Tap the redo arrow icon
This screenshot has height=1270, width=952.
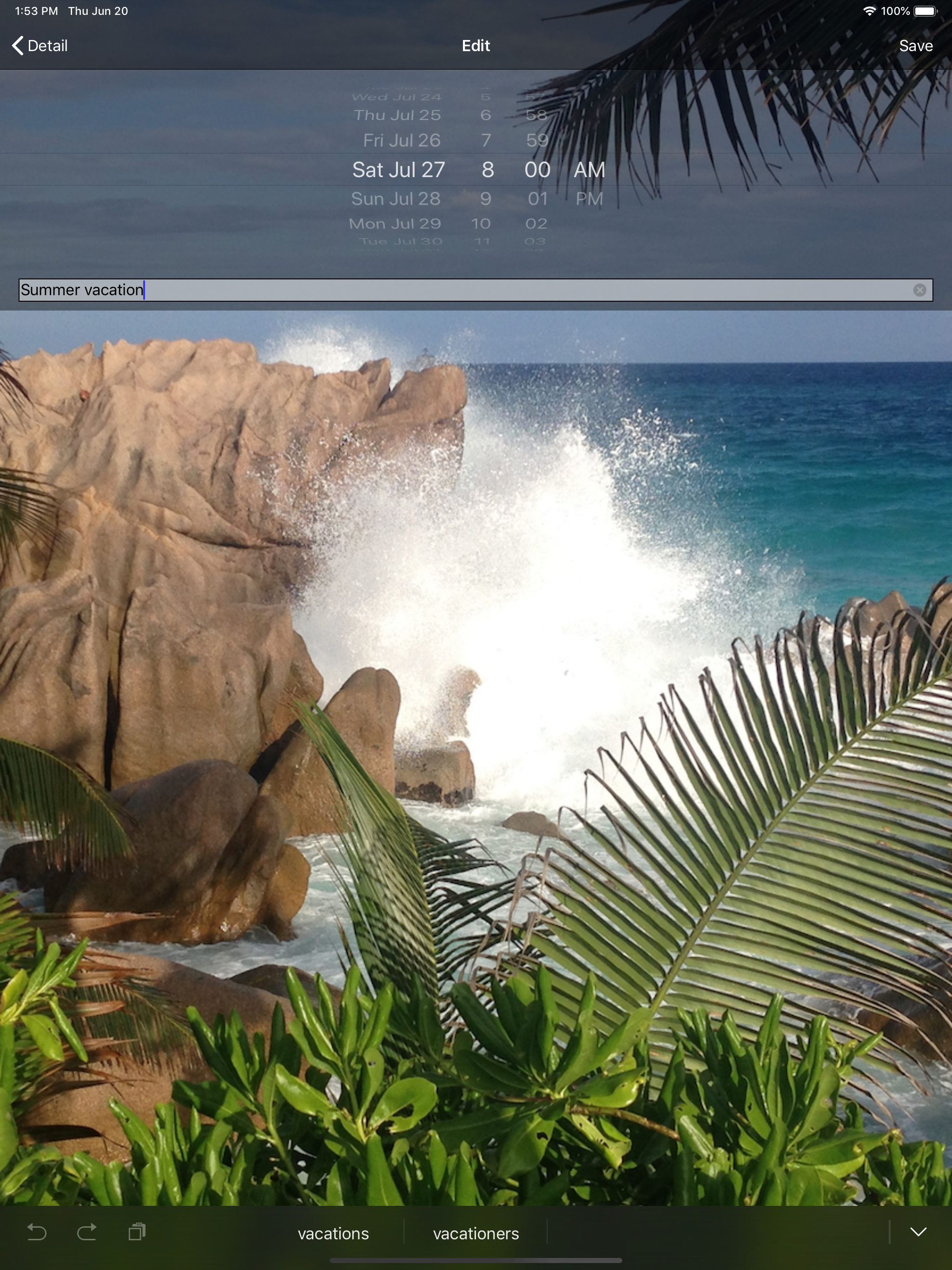click(87, 1232)
